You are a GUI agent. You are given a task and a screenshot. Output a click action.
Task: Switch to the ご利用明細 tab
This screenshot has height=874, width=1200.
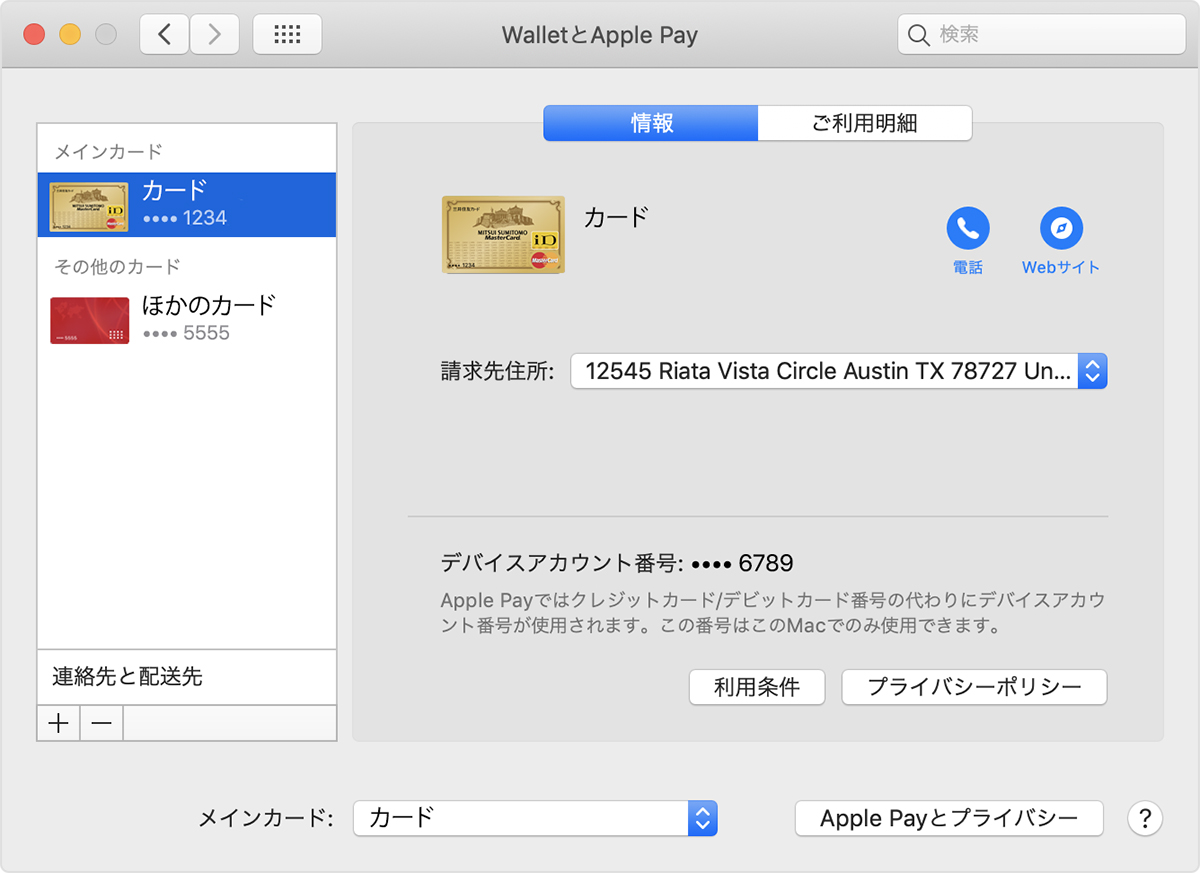click(x=865, y=124)
